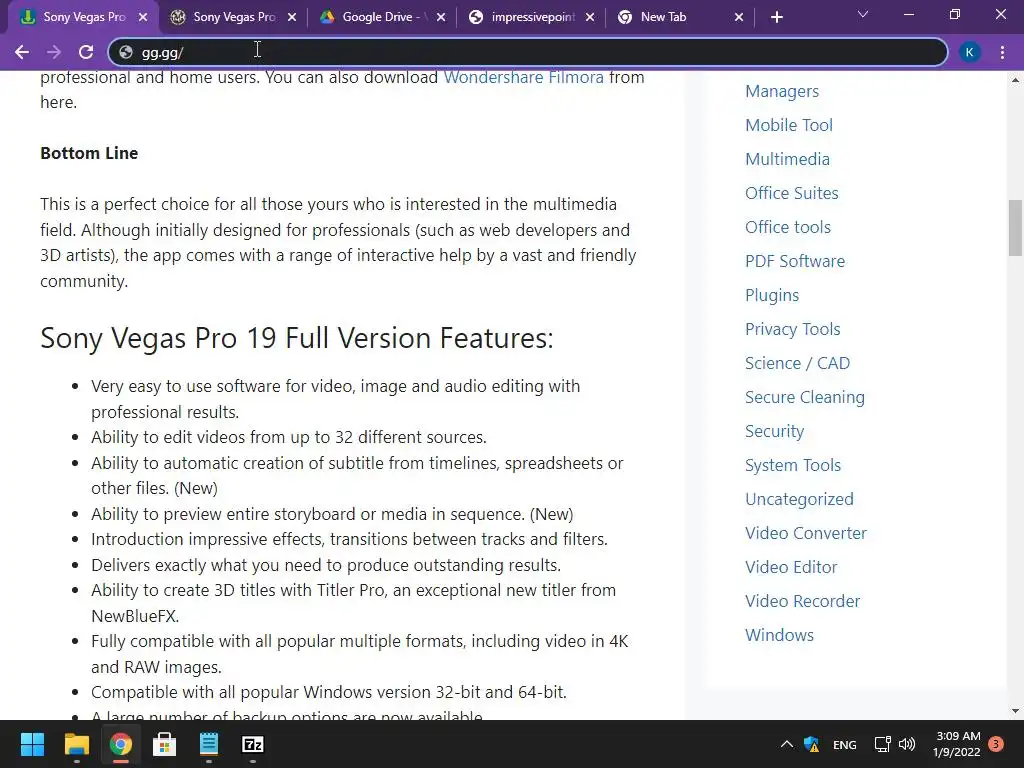
Task: Open the Wondershare Filmora link
Action: click(524, 77)
